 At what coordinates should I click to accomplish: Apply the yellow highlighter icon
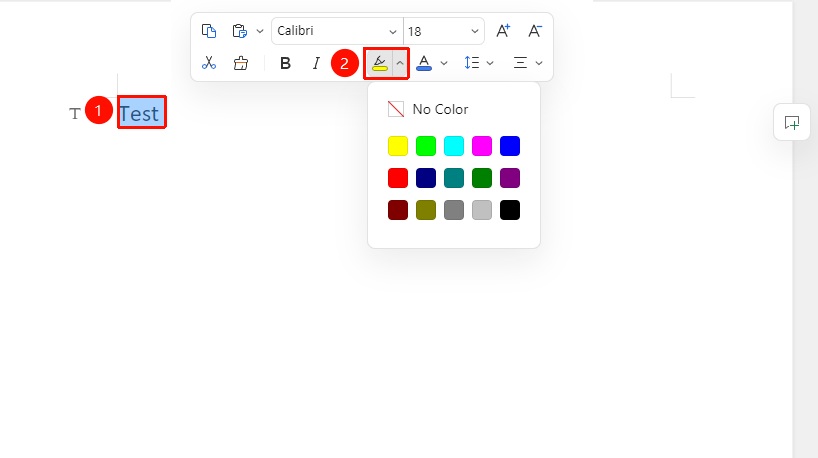pyautogui.click(x=379, y=63)
